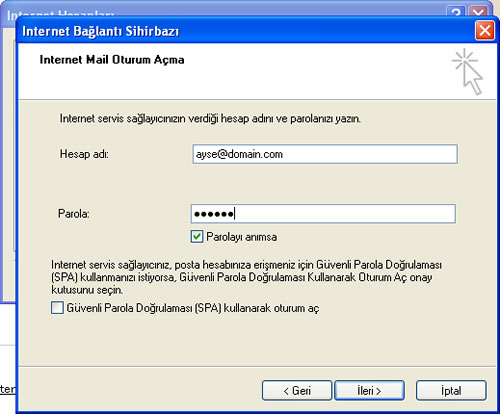Click the Parola label

(74, 214)
